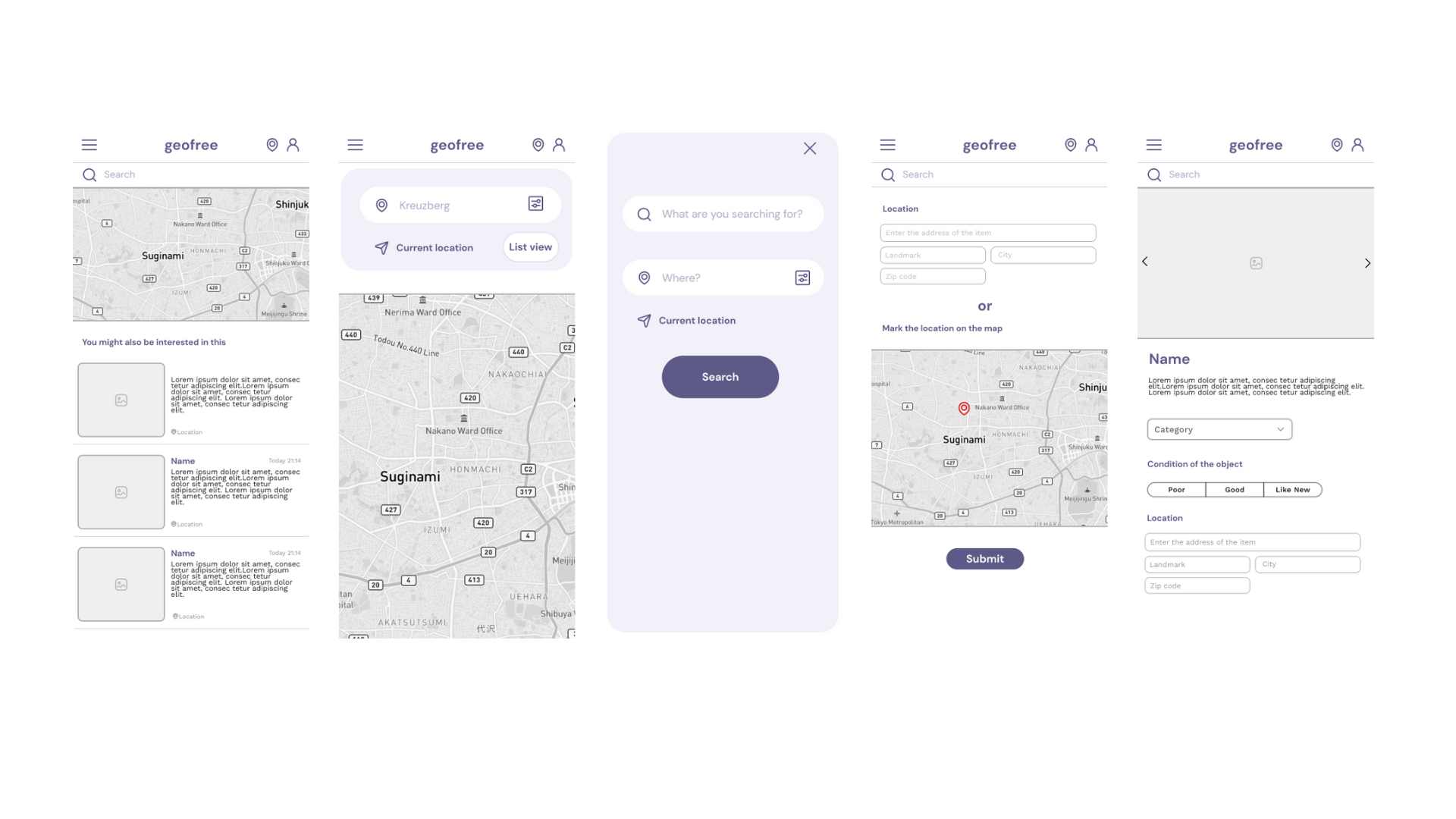Click the right carousel arrow on item
The width and height of the screenshot is (1456, 819).
pyautogui.click(x=1368, y=263)
